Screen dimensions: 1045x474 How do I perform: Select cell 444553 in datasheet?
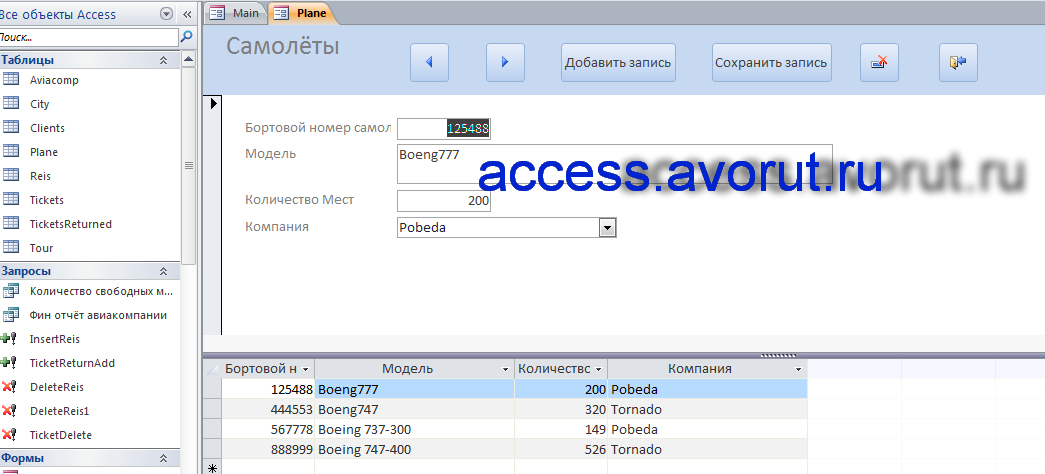[269, 409]
